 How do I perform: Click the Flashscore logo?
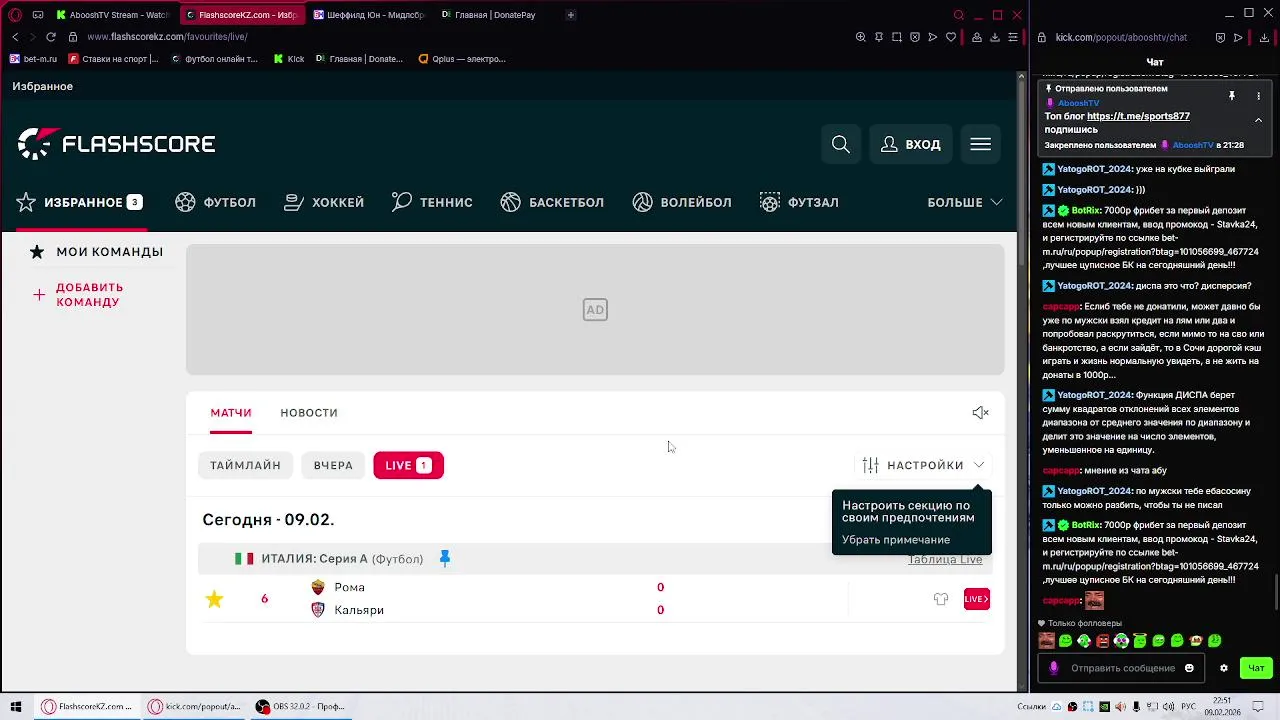click(x=116, y=144)
